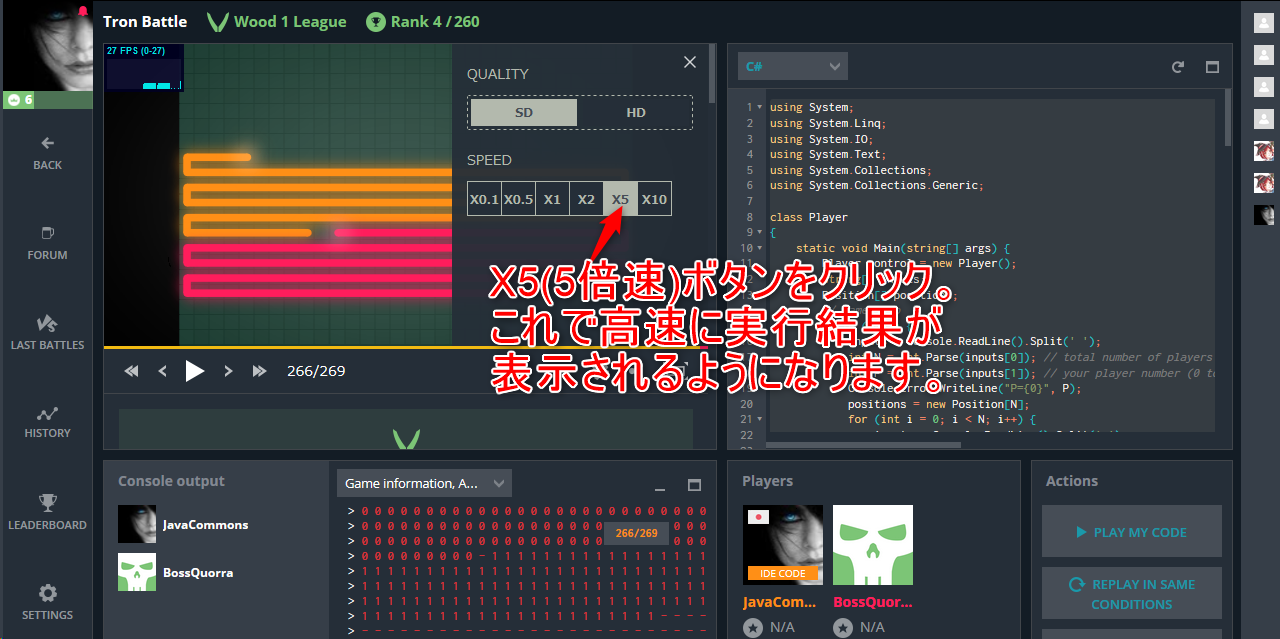Select SD quality
Screen dimensions: 1280x639
(524, 112)
